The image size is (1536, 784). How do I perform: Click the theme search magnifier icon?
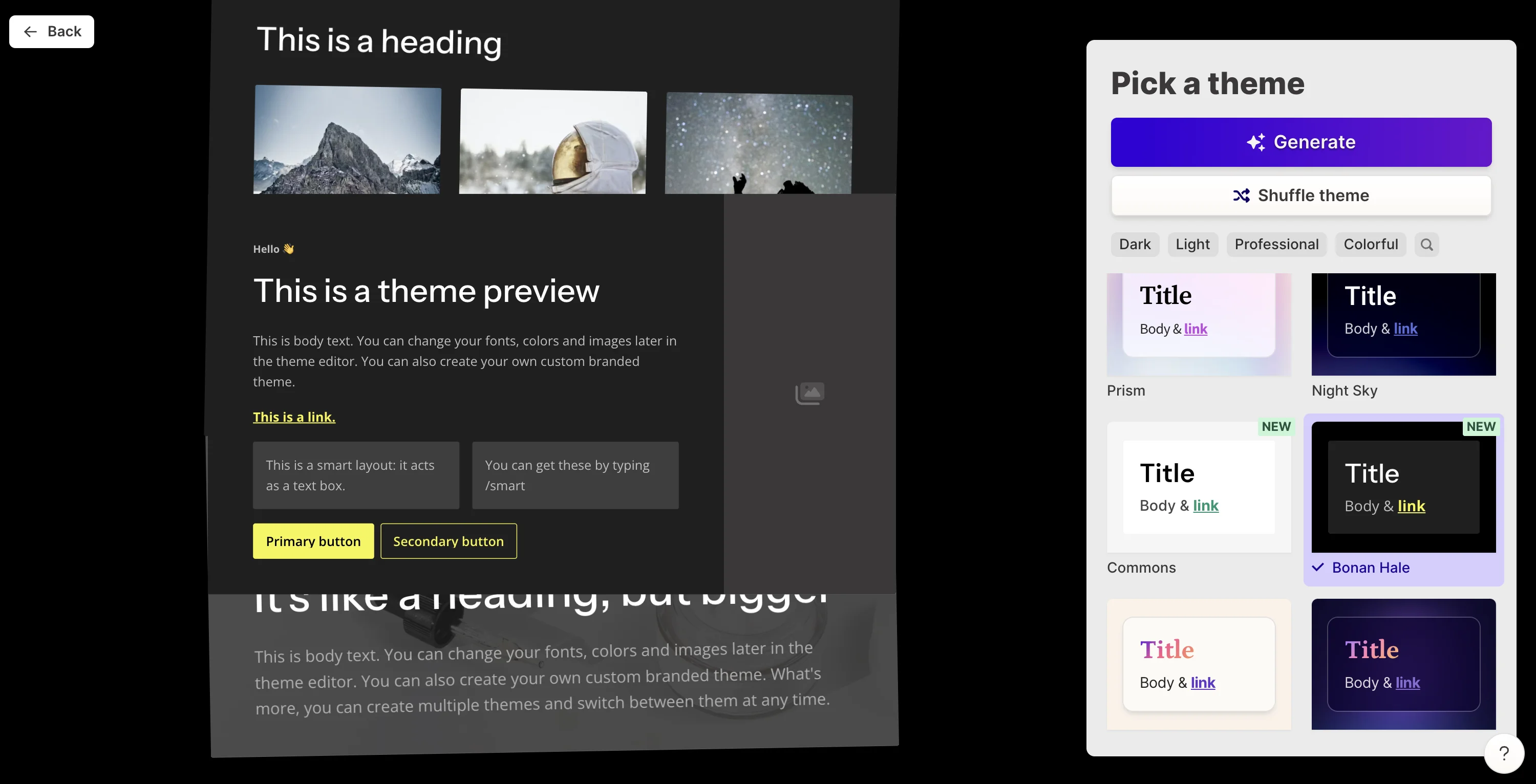click(x=1426, y=245)
